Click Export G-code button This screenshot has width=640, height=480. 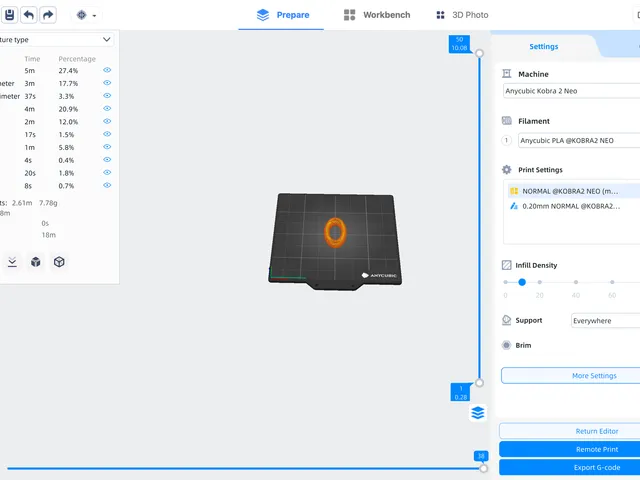pyautogui.click(x=569, y=468)
